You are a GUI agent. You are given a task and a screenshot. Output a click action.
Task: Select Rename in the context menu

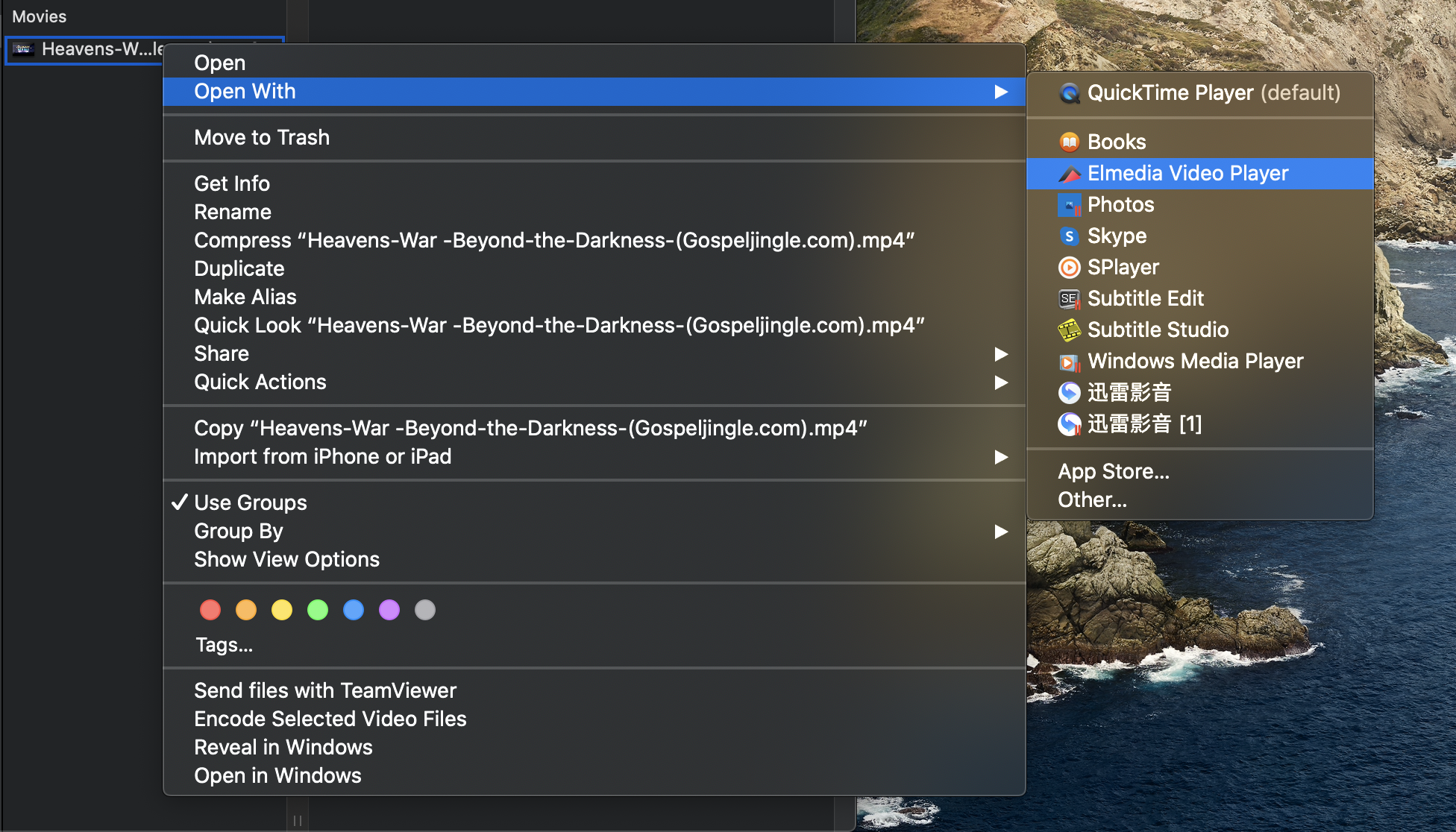click(x=594, y=212)
